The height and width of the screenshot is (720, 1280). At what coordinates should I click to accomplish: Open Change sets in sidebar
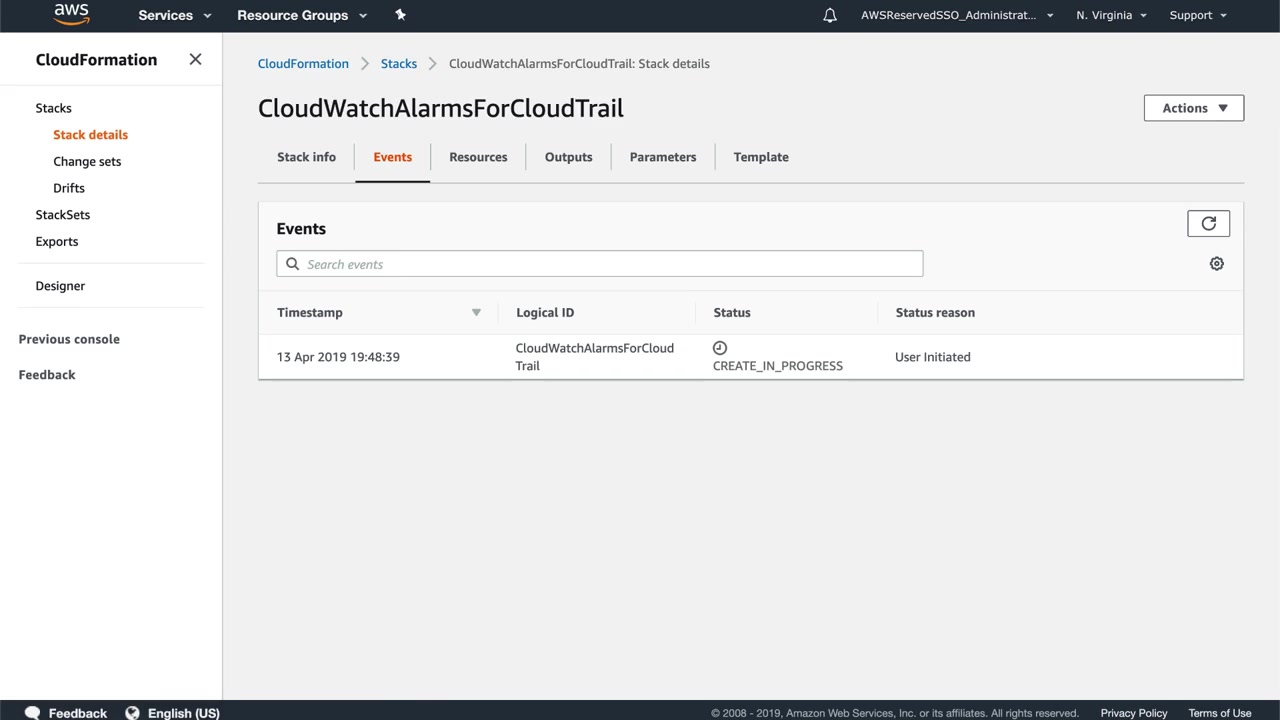pos(87,161)
